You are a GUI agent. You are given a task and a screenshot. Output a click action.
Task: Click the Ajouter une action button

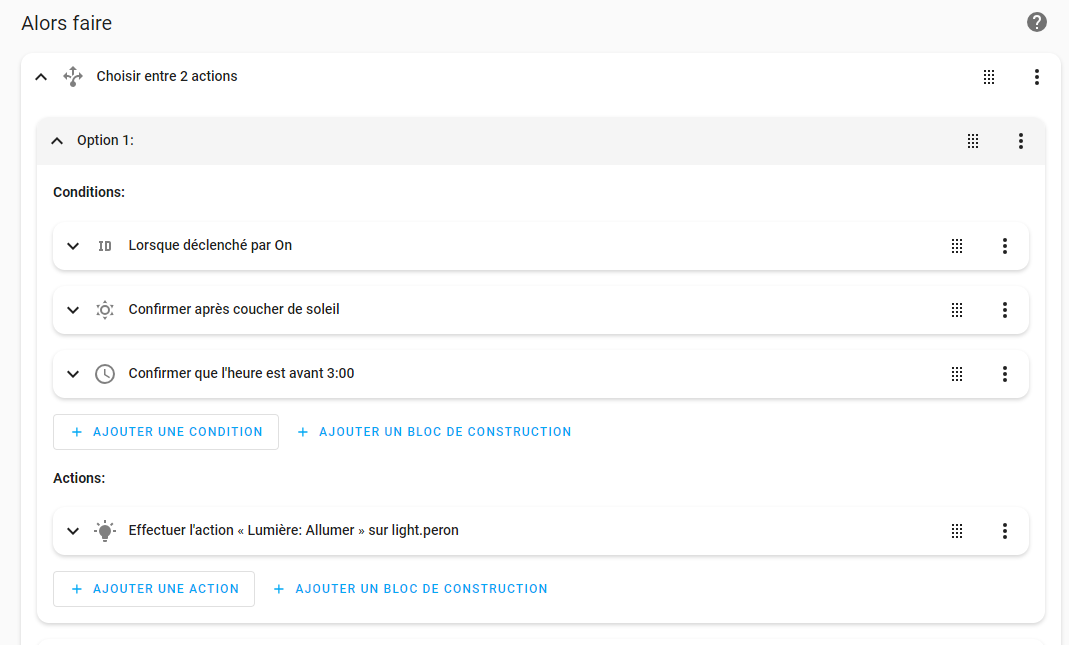[x=154, y=589]
